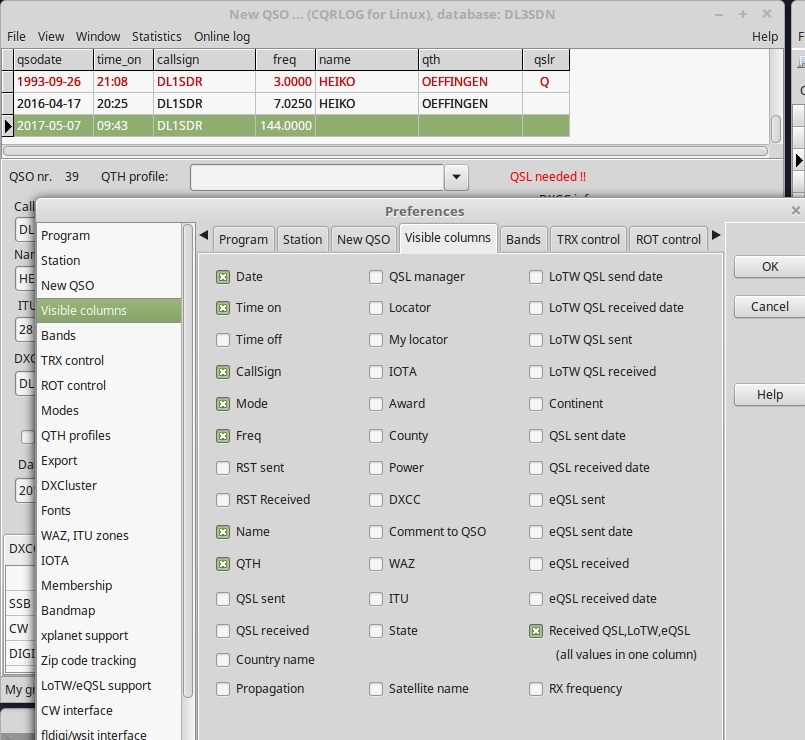Enable the Time off column
Image resolution: width=805 pixels, height=740 pixels.
pos(223,340)
